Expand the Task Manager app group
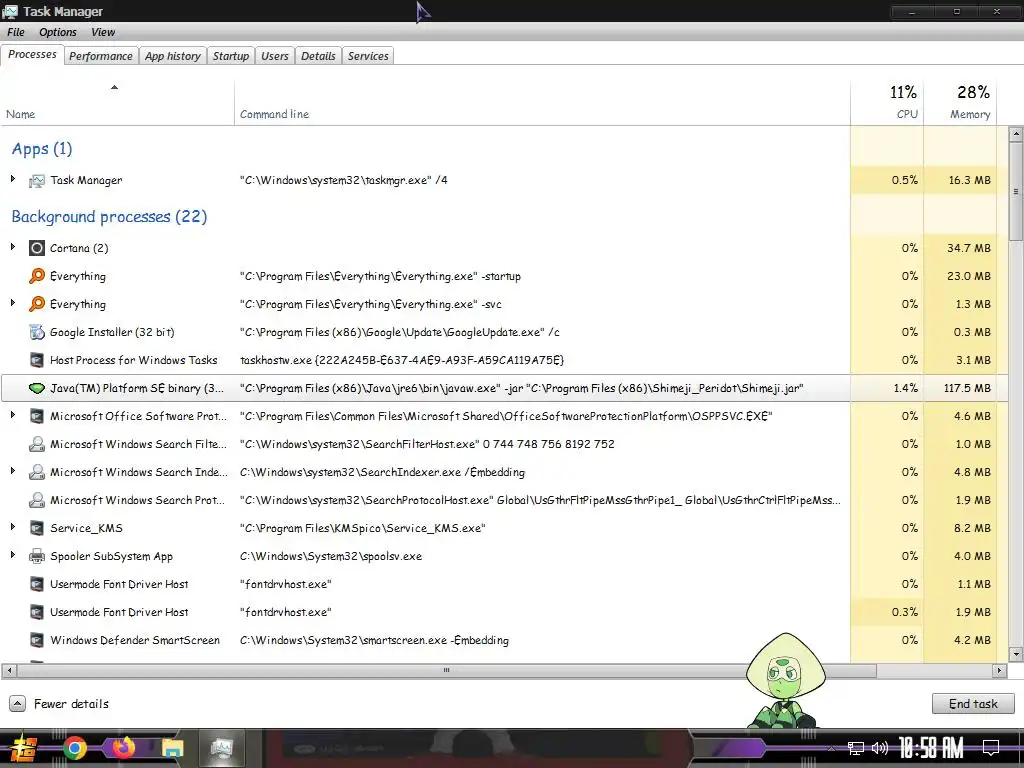The width and height of the screenshot is (1024, 768). click(x=12, y=179)
